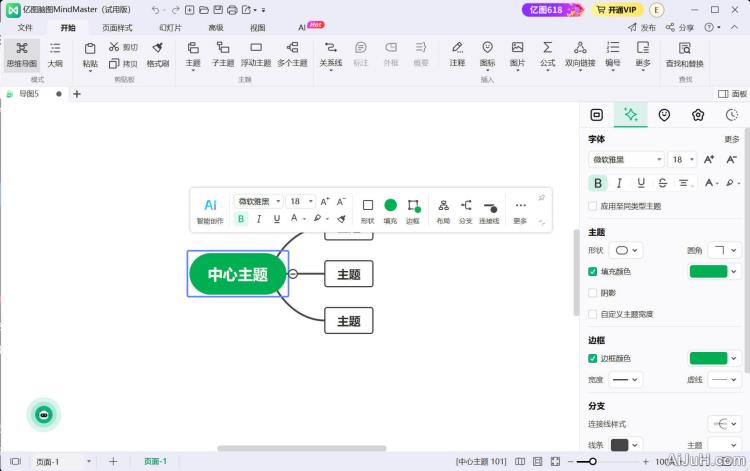Uncheck 填充颜色 fill color checkbox
The image size is (750, 471).
coord(593,272)
